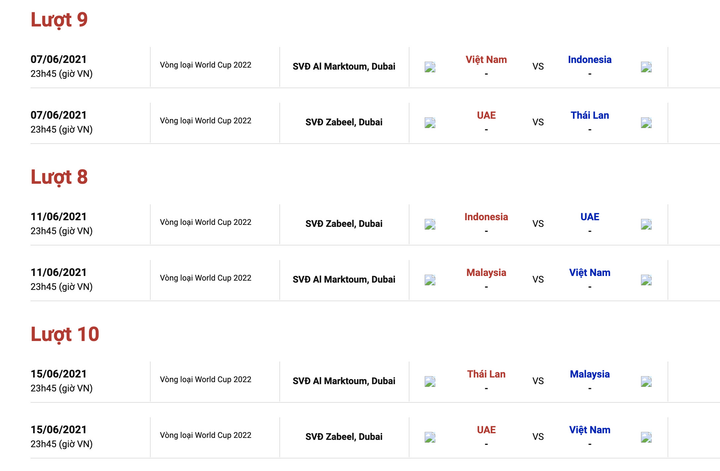Click Indonesia flag icon in the Indonesia–UAE match

point(430,224)
